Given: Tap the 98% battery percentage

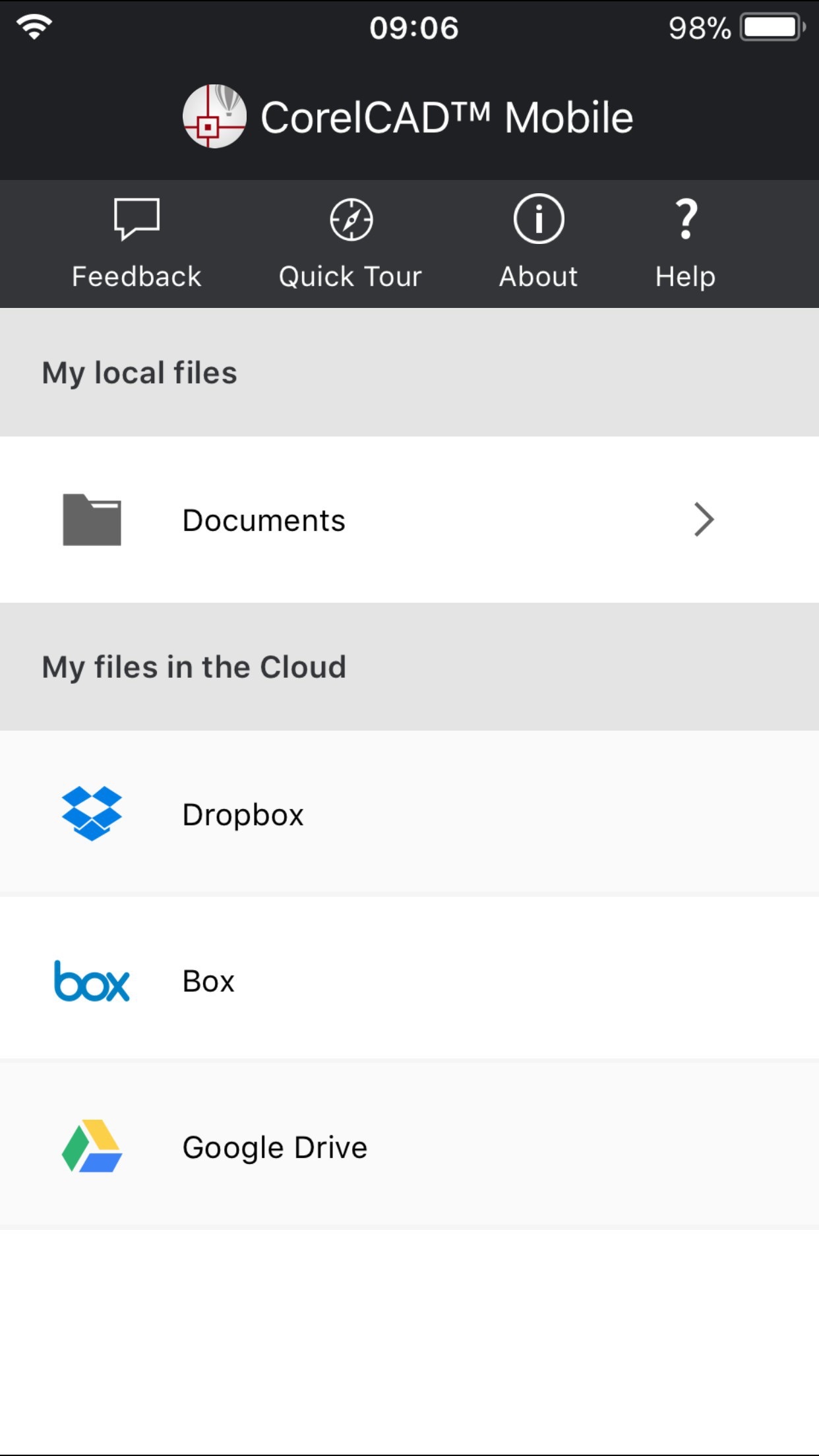Looking at the screenshot, I should [x=700, y=28].
